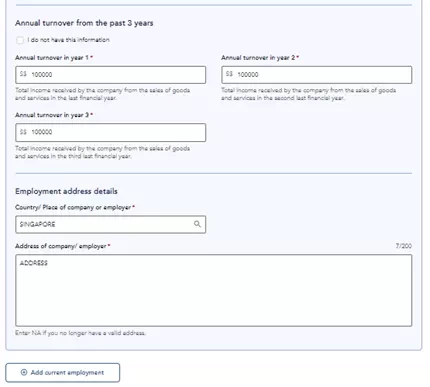Screen dimensions: 430x387
Task: Click the S$ prefix in year 3 turnover field
Action: click(23, 132)
